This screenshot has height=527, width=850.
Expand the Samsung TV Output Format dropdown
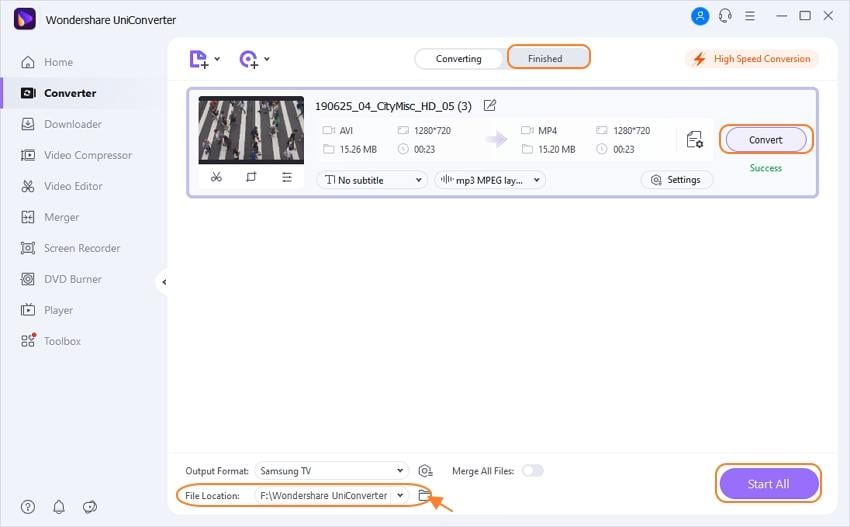click(332, 471)
